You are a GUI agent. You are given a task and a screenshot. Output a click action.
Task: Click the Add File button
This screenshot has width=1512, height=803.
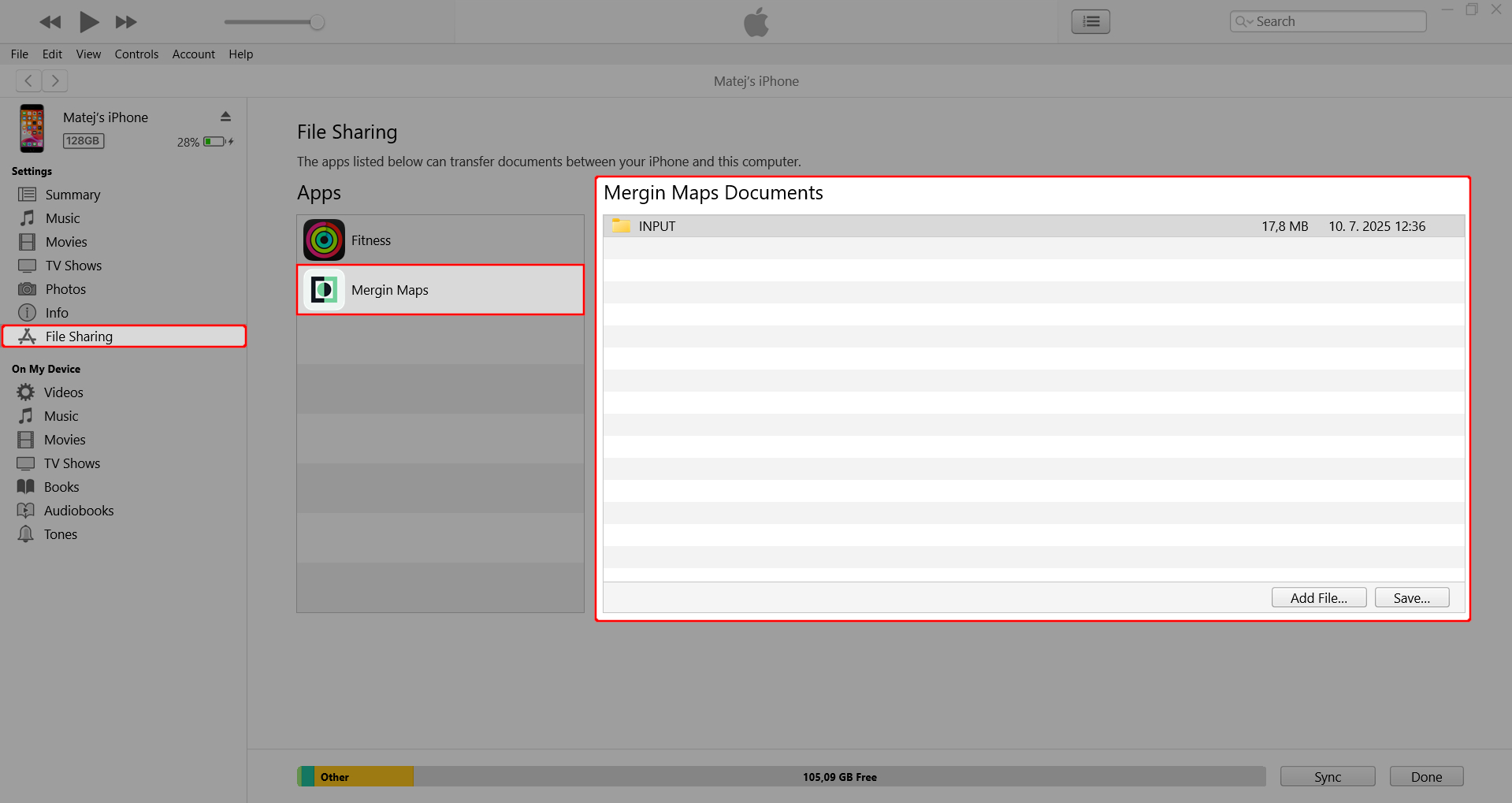[x=1318, y=597]
